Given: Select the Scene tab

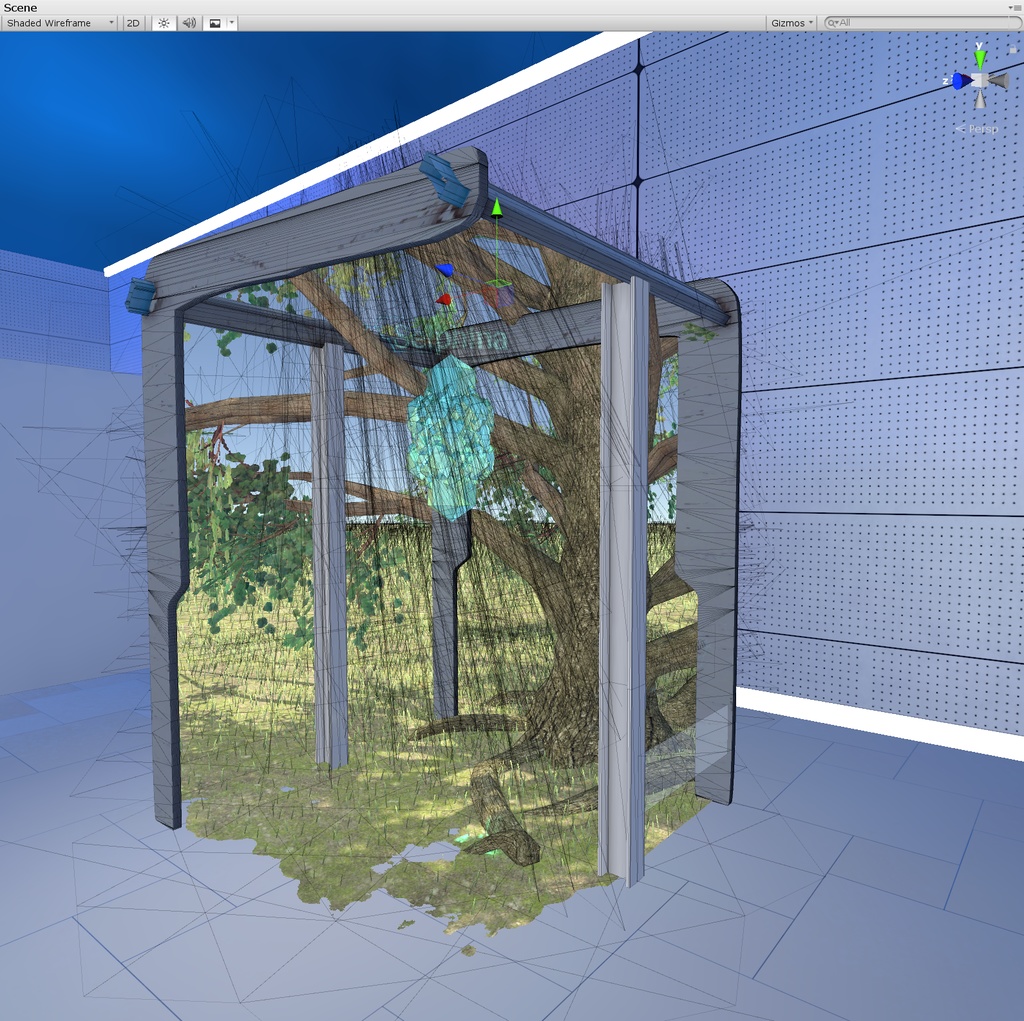Looking at the screenshot, I should point(20,8).
